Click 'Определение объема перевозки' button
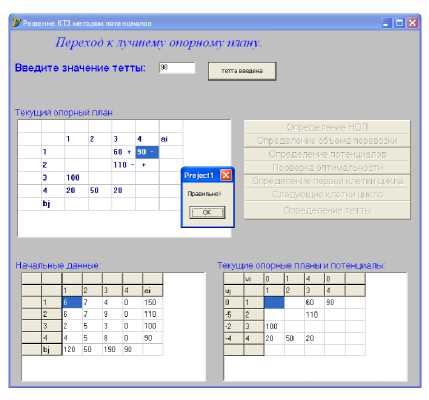 (x=327, y=140)
